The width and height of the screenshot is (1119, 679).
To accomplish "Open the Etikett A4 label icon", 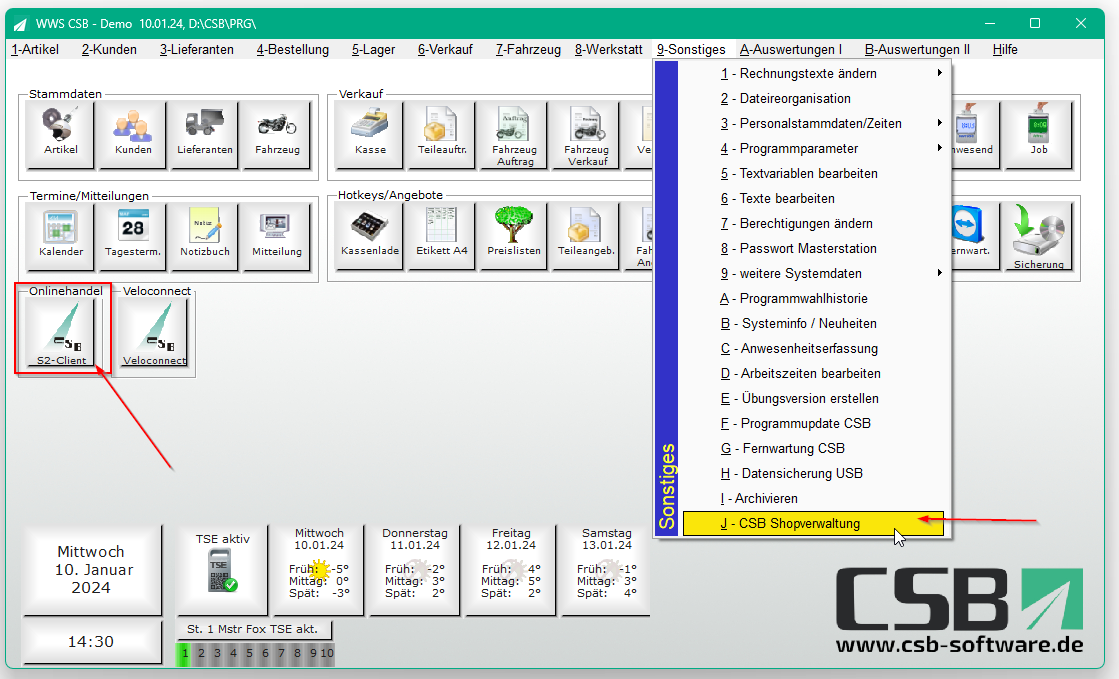I will tap(442, 236).
